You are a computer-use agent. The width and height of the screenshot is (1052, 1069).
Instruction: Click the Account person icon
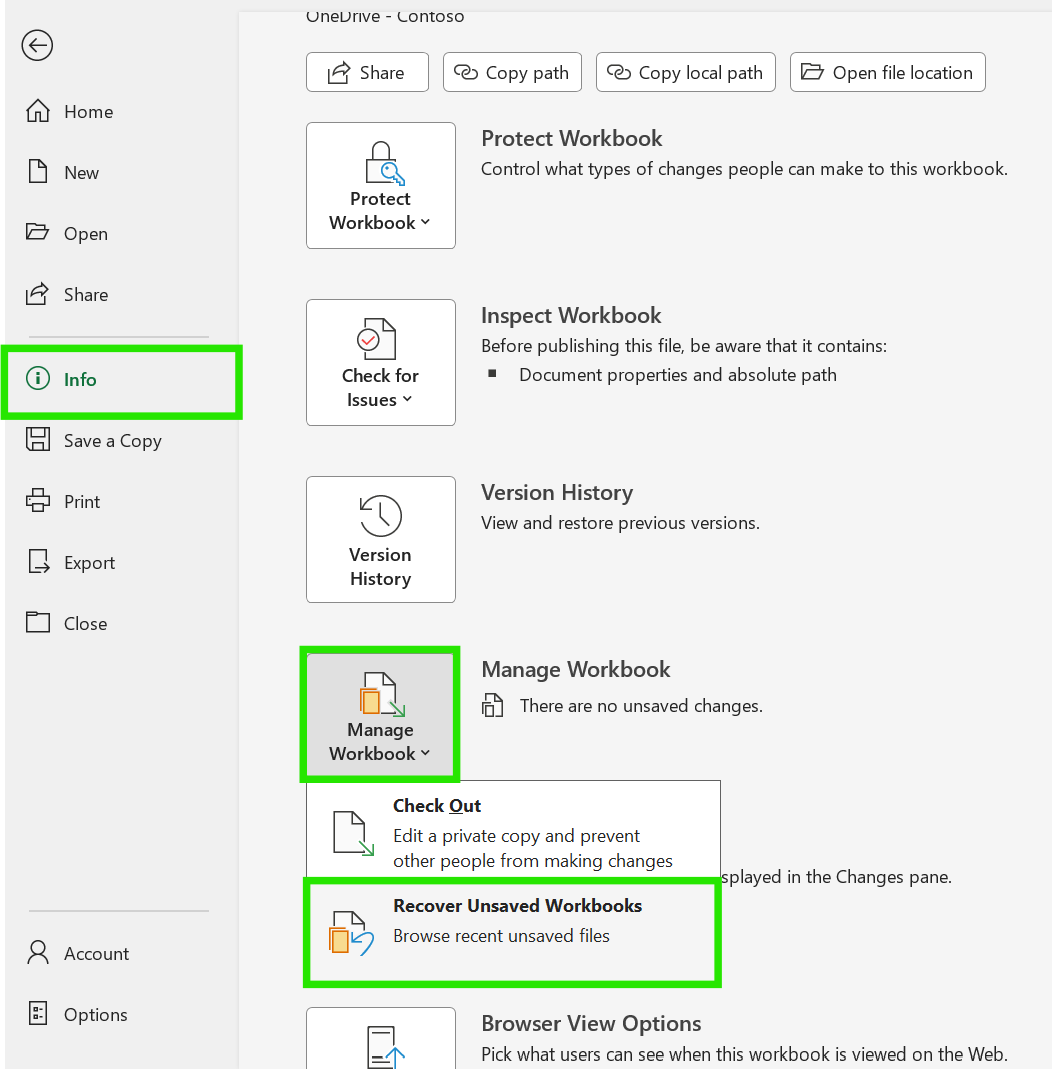38,952
